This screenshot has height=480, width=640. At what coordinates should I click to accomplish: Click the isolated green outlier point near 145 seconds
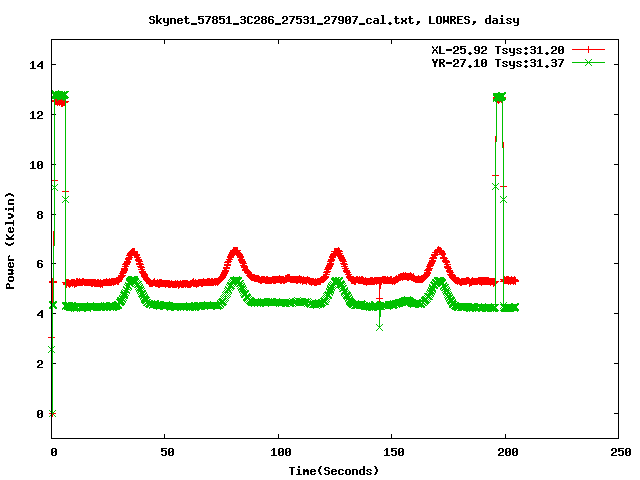[379, 327]
